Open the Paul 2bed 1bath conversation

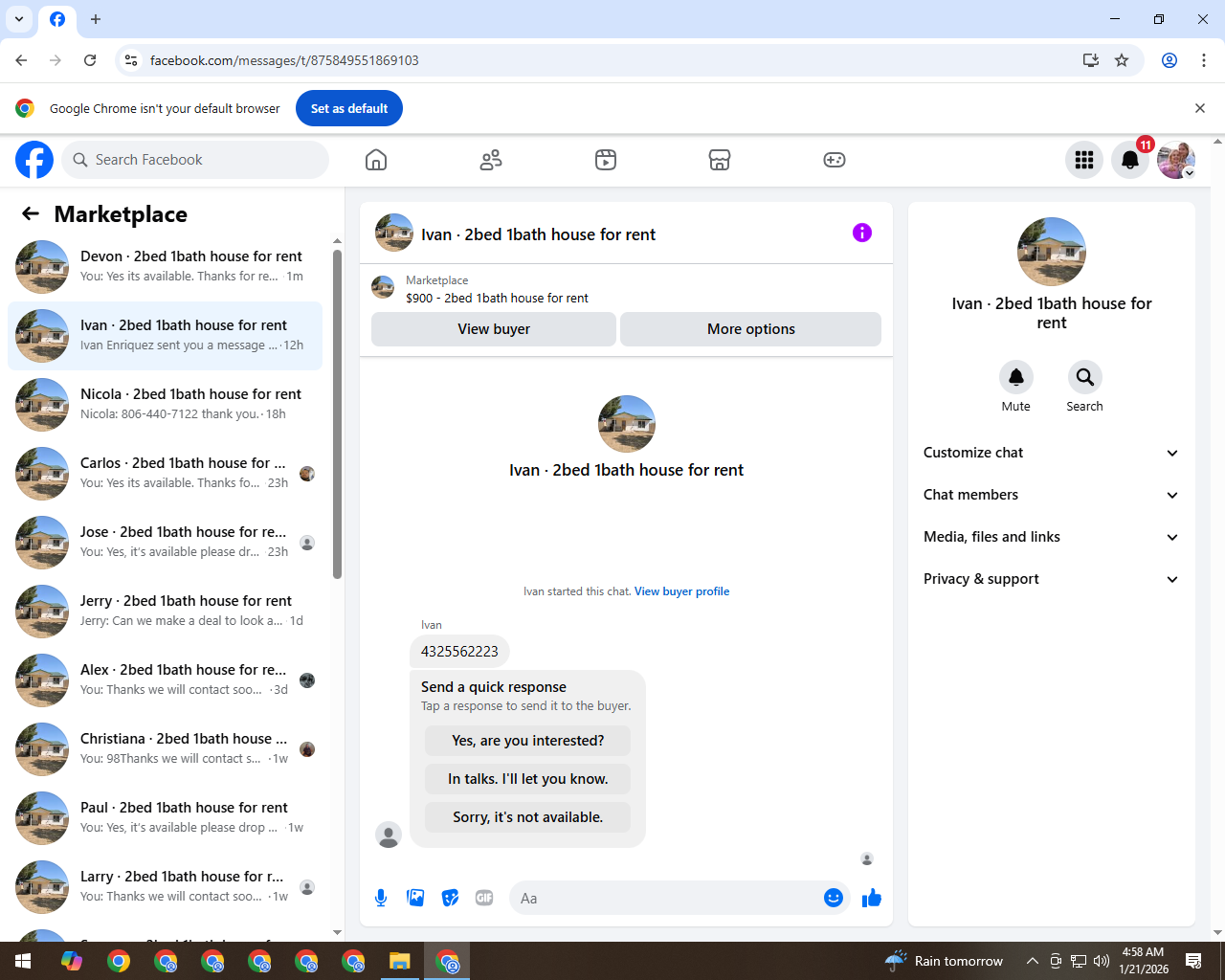pos(165,818)
